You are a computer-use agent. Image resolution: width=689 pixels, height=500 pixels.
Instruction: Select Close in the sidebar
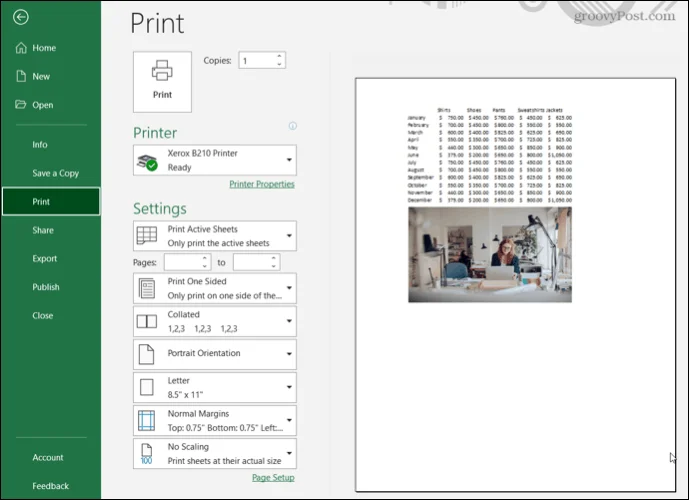tap(51, 315)
